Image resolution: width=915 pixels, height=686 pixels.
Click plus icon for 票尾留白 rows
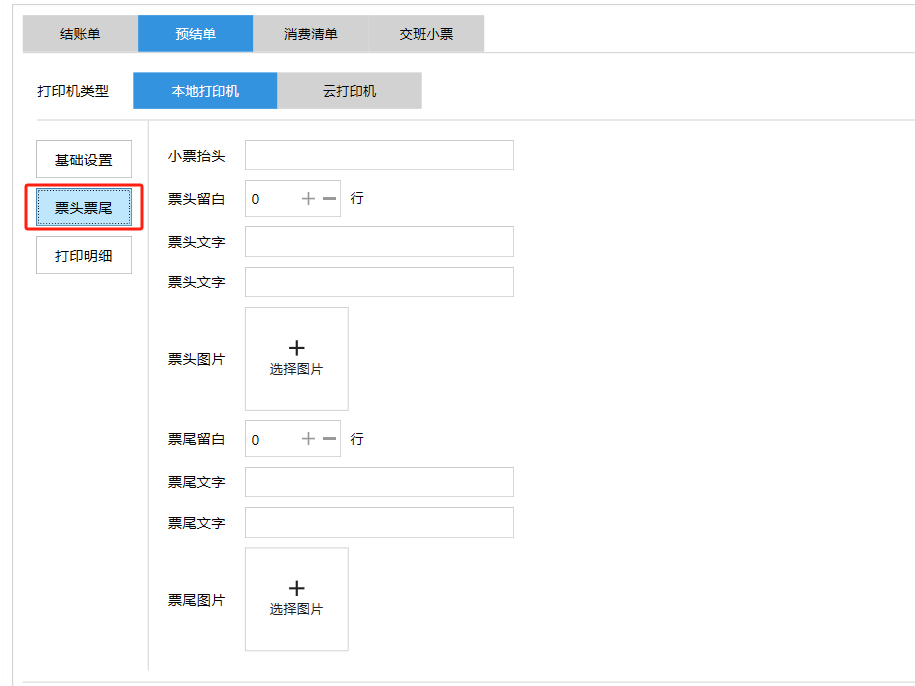click(x=308, y=439)
